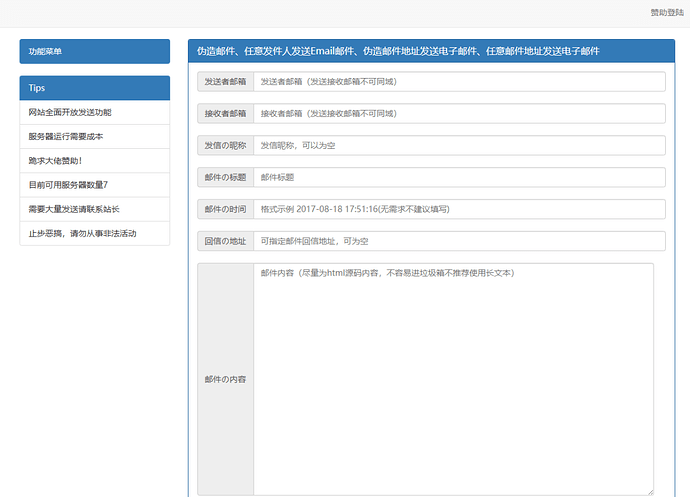The height and width of the screenshot is (497, 690).
Task: Click the 目前可用服务器数量7 list item
Action: (95, 185)
